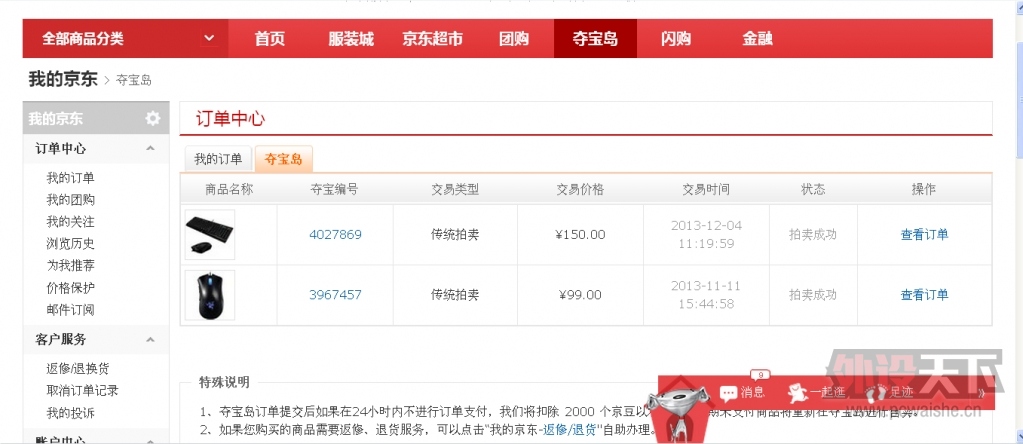The image size is (1023, 444).
Task: Open the 足迹 footprints icon
Action: pos(876,392)
